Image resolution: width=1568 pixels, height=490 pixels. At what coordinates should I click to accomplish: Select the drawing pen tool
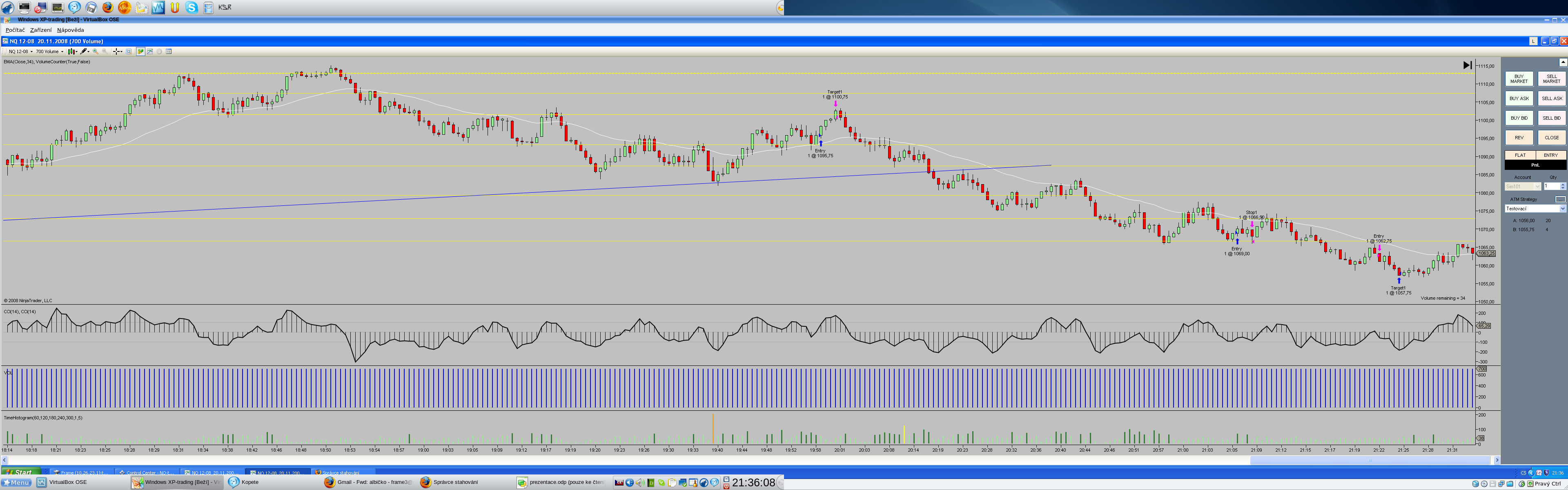click(83, 52)
